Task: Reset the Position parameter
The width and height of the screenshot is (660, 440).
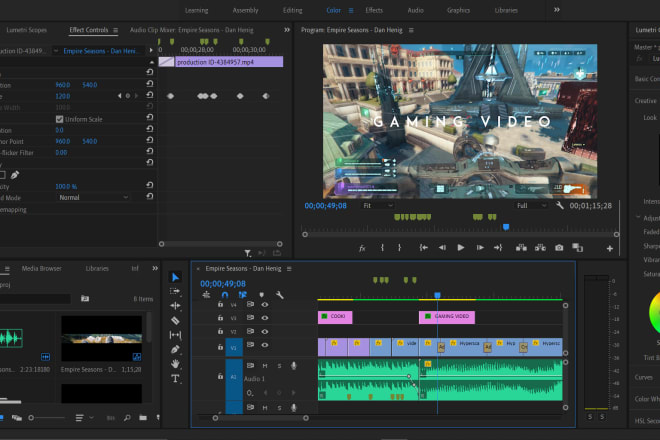Action: [149, 84]
